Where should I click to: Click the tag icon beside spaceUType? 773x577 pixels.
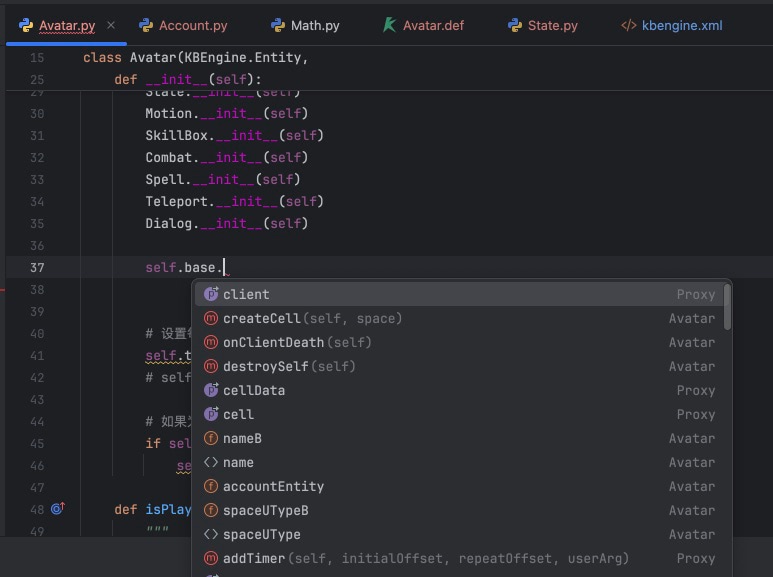211,534
